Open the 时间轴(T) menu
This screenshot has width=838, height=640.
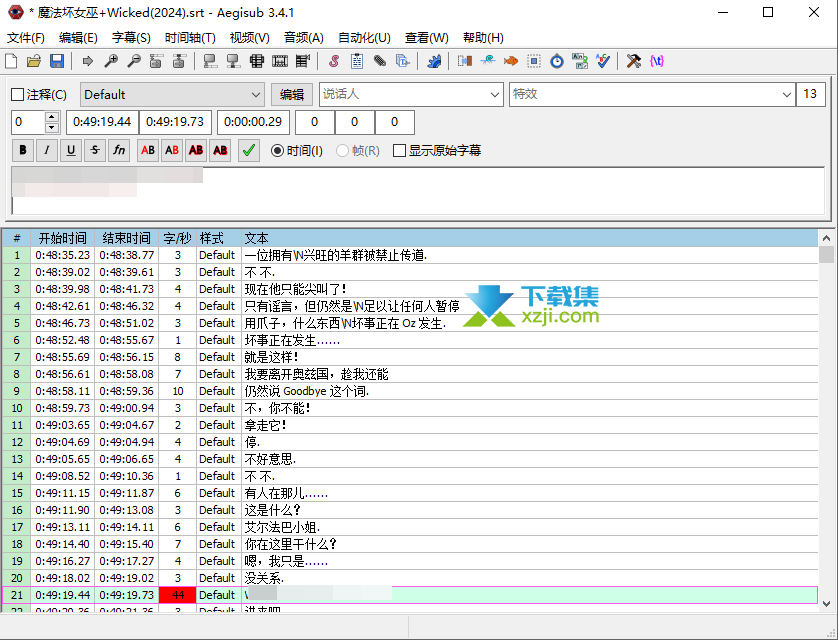pyautogui.click(x=190, y=38)
